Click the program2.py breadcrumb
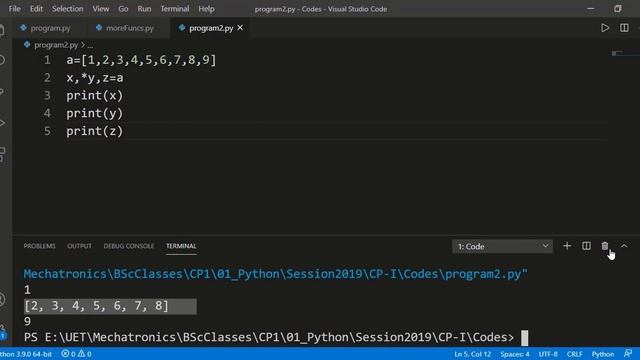The width and height of the screenshot is (640, 360). (56, 45)
